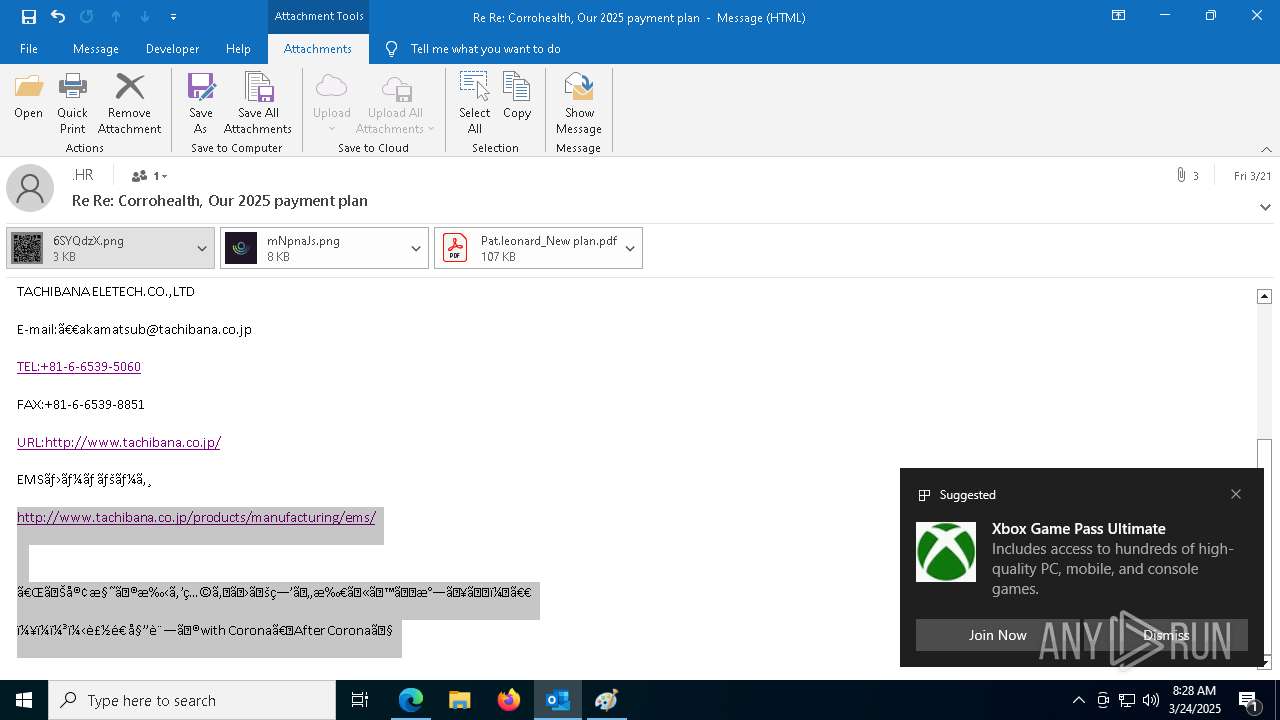
Task: Click the email address akamatsub@tachibana.co.jp text
Action: pos(164,329)
